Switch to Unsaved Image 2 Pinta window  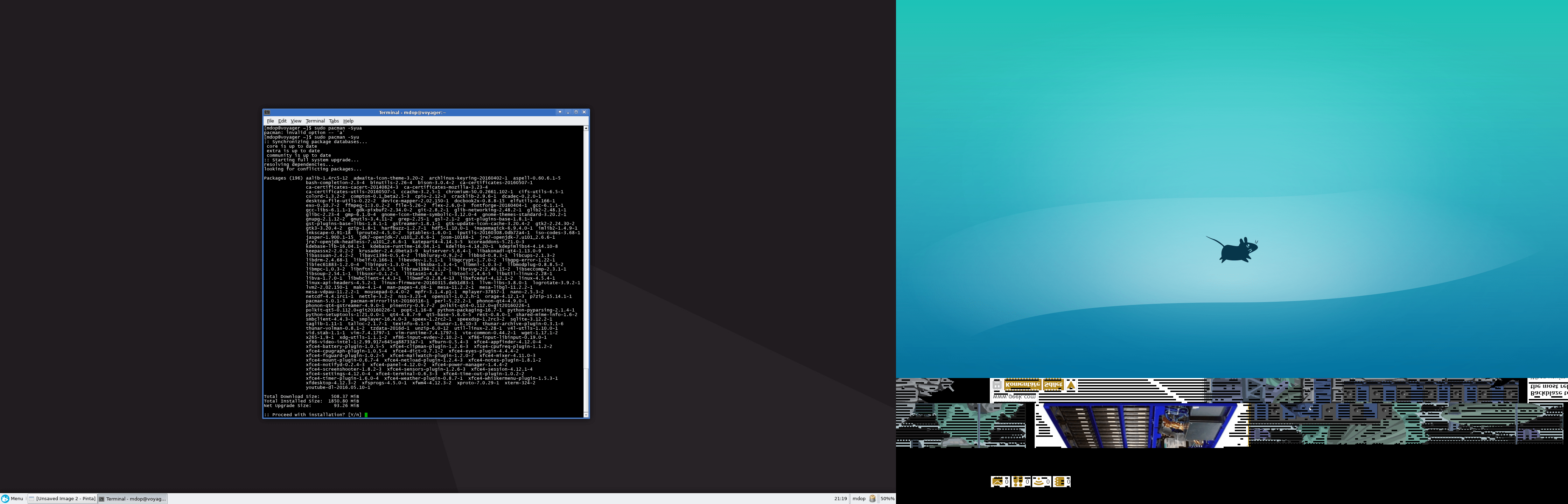tap(63, 498)
